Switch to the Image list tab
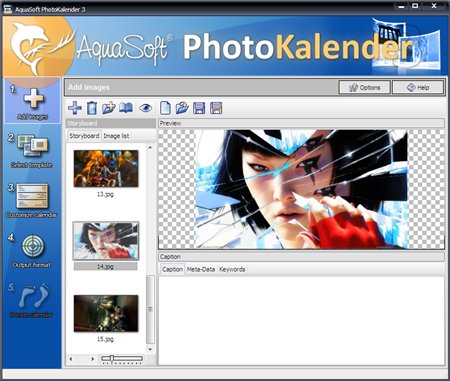 (x=116, y=136)
